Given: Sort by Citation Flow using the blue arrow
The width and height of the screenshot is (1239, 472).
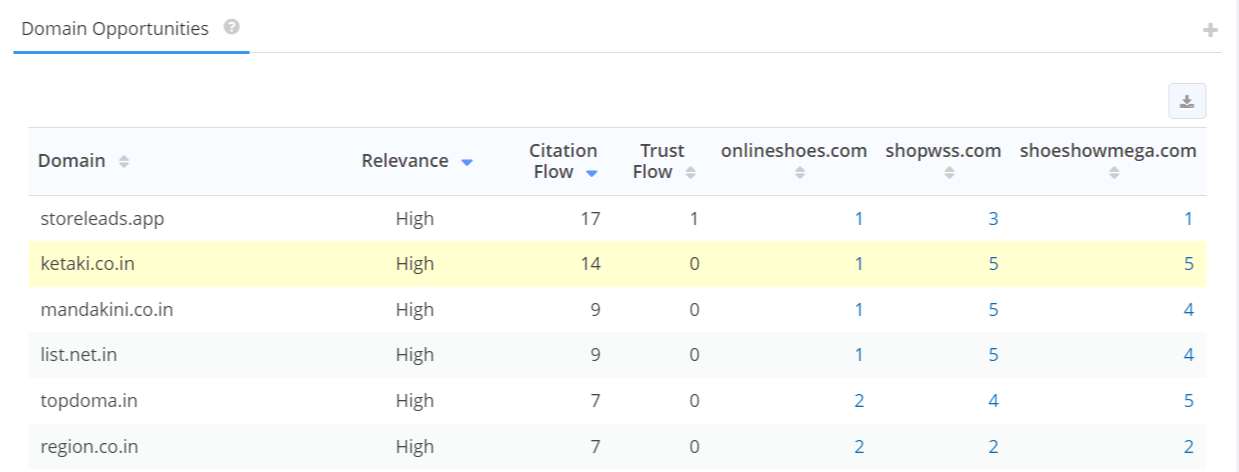Looking at the screenshot, I should (x=591, y=173).
